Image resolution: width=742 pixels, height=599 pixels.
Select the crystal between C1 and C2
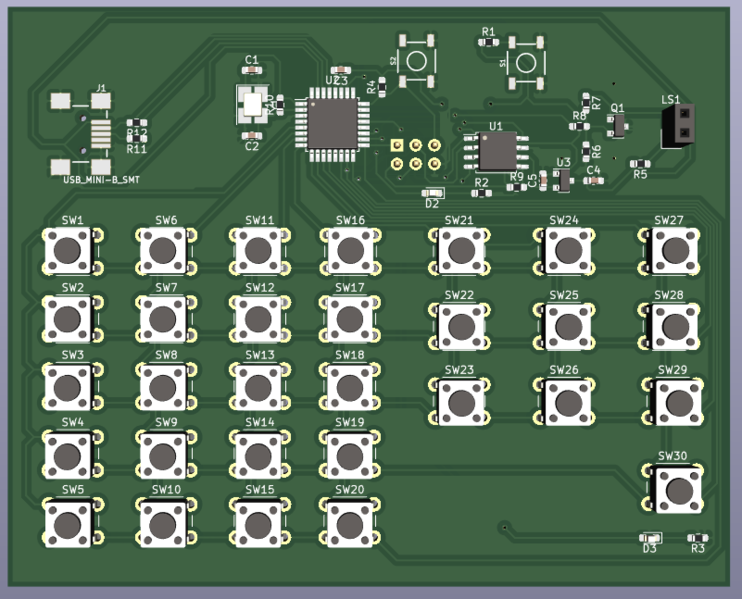252,103
